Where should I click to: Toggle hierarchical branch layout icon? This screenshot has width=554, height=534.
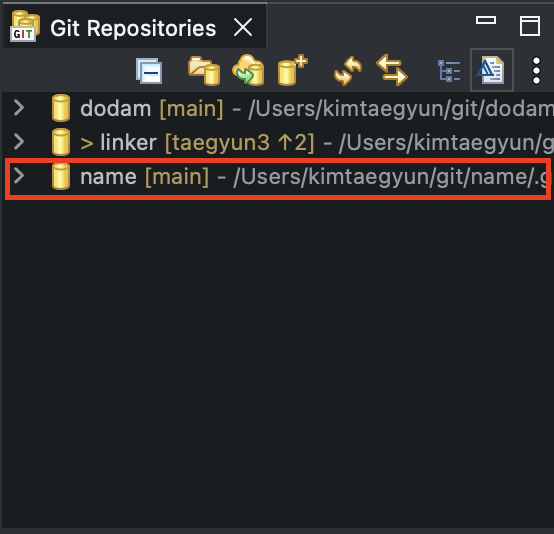449,71
